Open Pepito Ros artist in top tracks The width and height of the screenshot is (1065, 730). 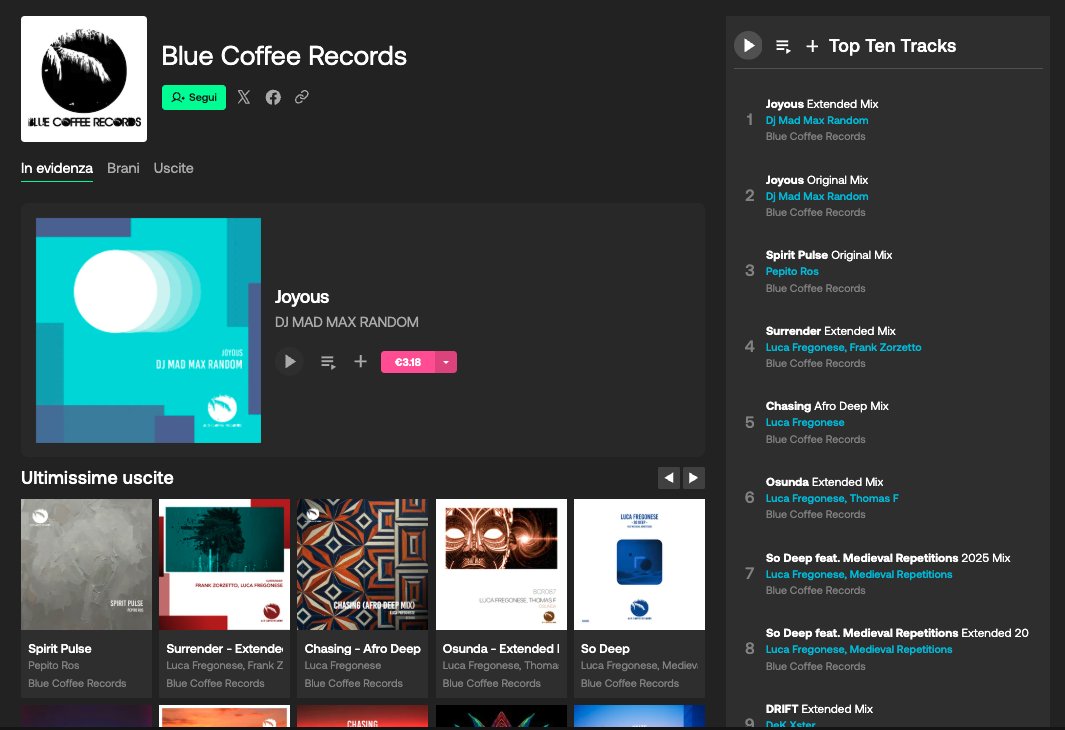792,272
